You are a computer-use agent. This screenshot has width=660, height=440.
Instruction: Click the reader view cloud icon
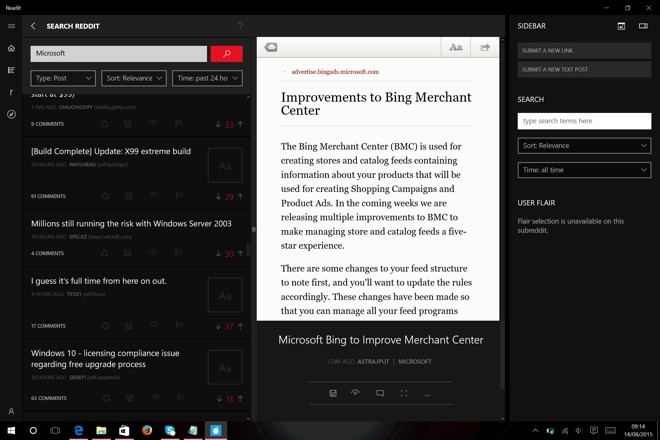[271, 47]
